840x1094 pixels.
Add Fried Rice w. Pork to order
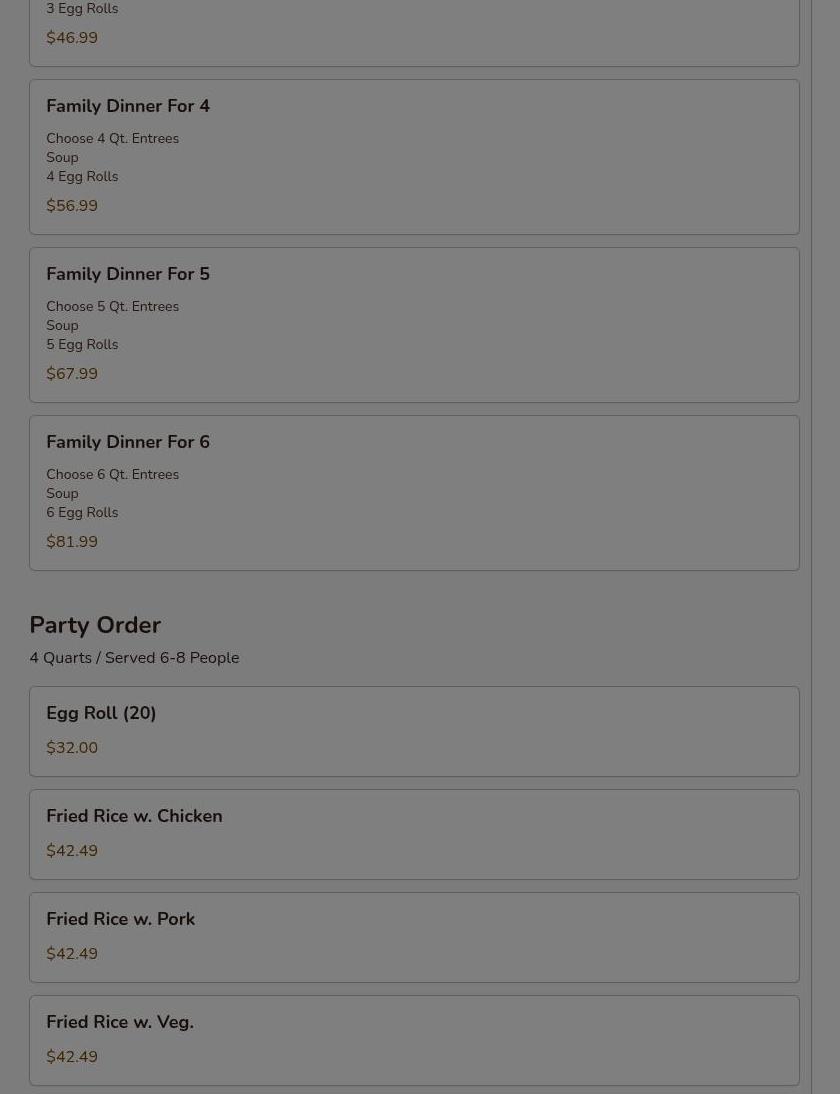(120, 919)
